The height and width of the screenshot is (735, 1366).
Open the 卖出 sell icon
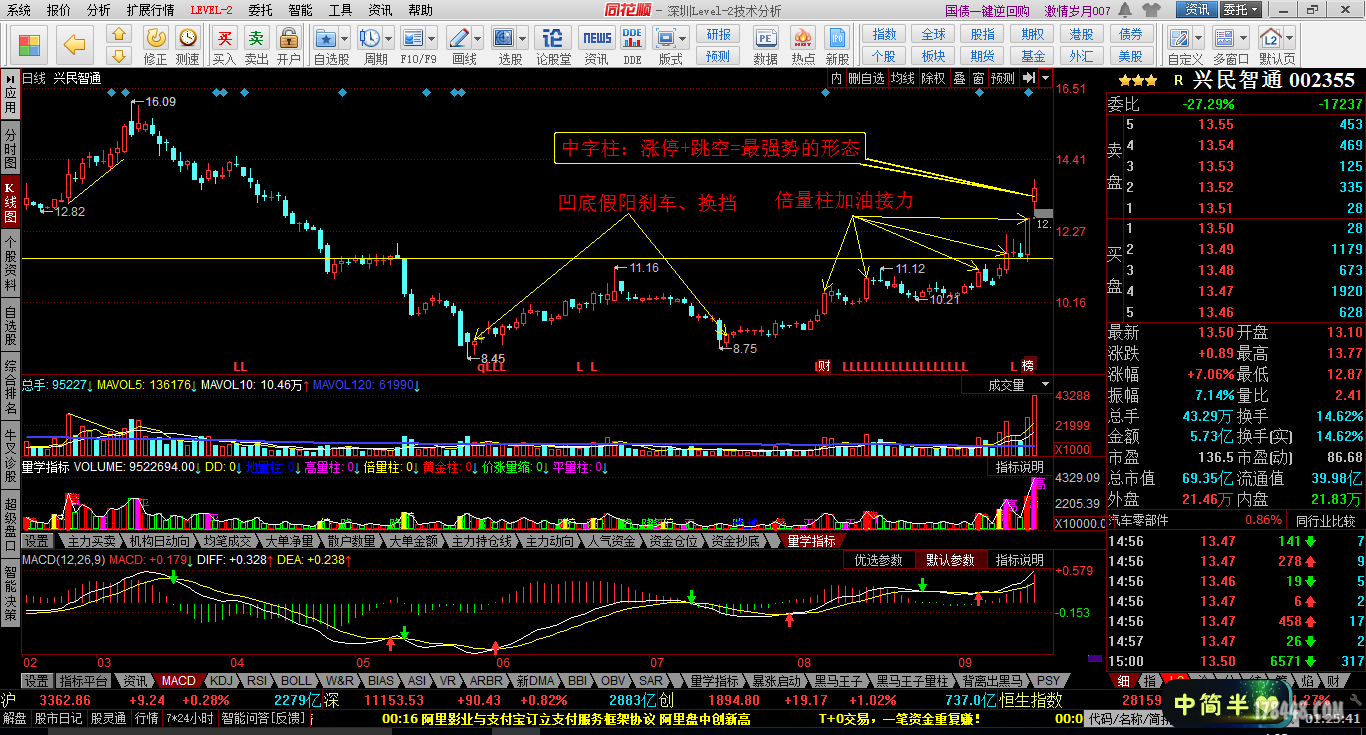pos(257,38)
